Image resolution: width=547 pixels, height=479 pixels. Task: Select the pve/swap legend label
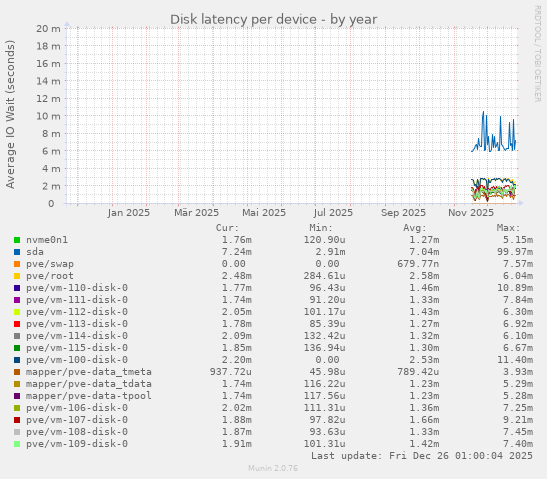coord(50,264)
